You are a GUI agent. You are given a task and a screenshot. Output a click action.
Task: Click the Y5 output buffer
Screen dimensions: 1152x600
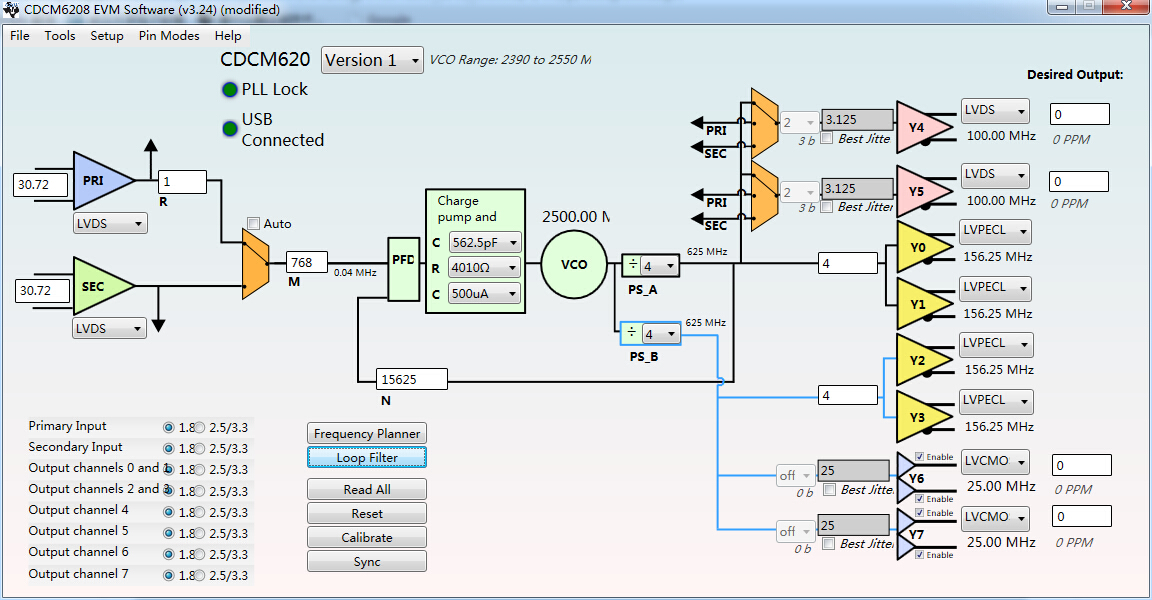tap(924, 191)
